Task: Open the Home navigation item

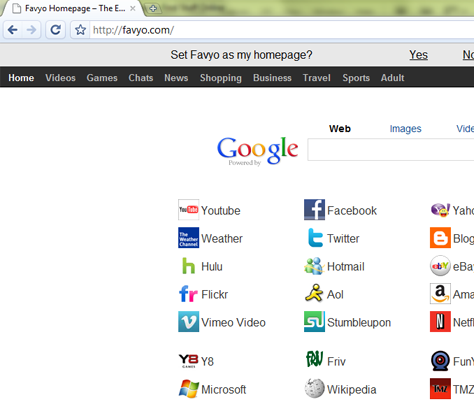Action: (21, 78)
